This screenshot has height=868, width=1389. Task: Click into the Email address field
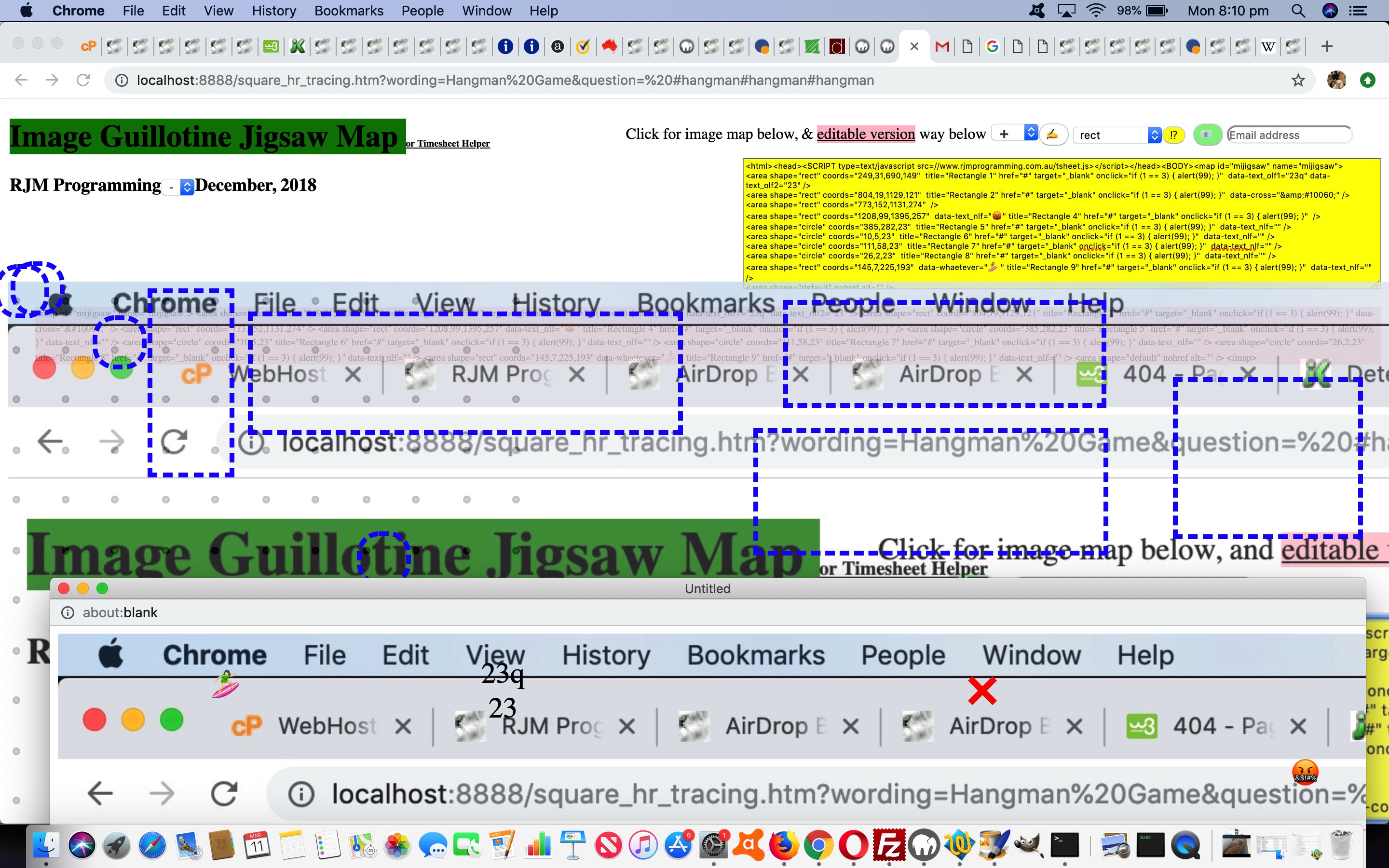1289,135
